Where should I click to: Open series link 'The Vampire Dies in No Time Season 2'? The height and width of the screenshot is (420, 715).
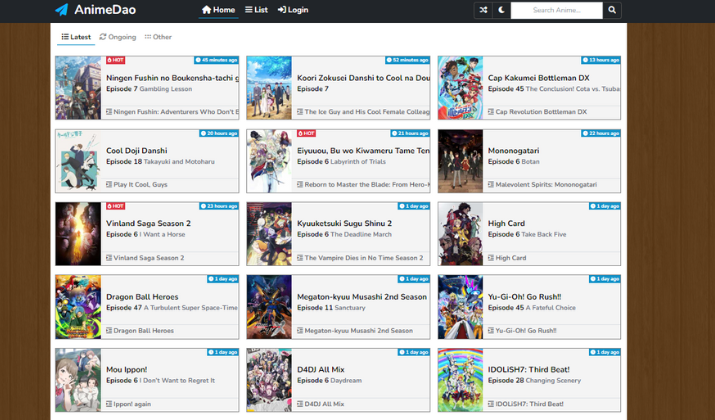point(363,258)
